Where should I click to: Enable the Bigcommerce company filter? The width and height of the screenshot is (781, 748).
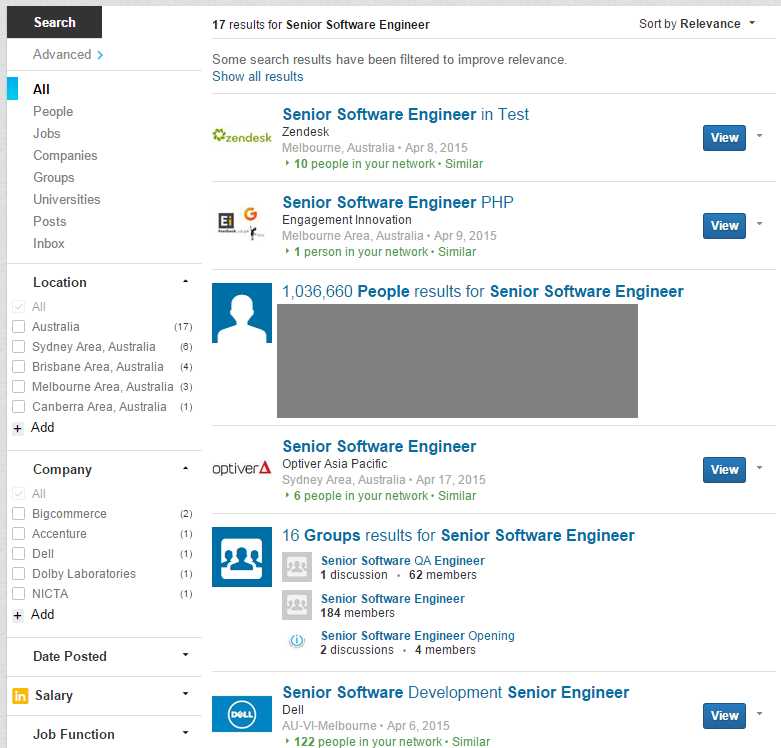(x=18, y=514)
